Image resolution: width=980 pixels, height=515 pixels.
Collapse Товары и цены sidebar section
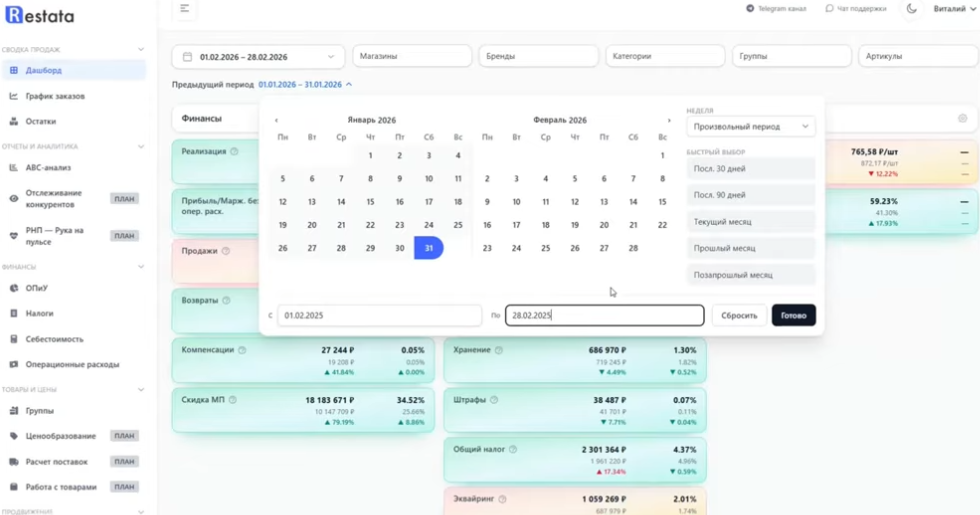(x=141, y=389)
